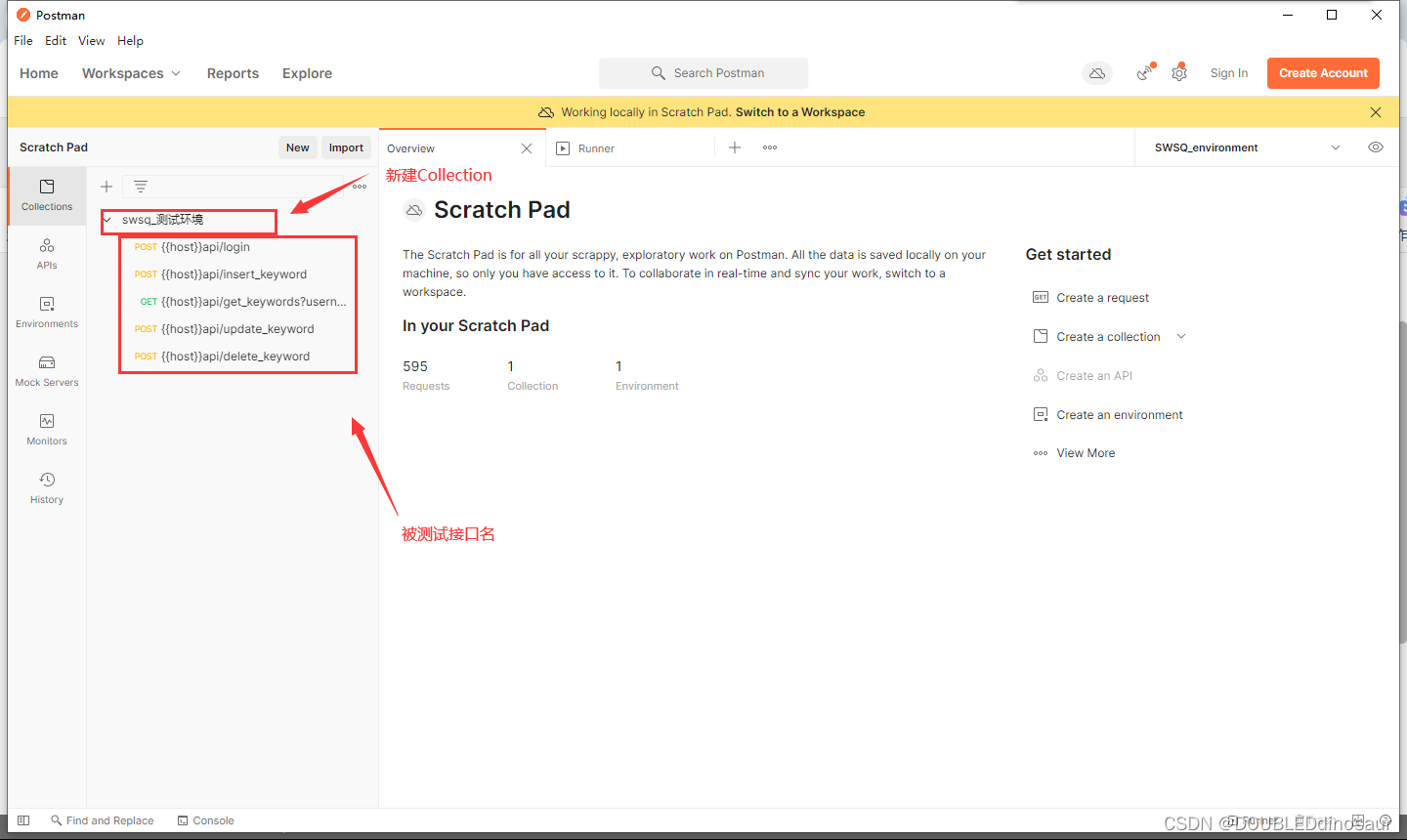Click in the Search Postman field
Screen dimensions: 1407x840
coord(703,73)
